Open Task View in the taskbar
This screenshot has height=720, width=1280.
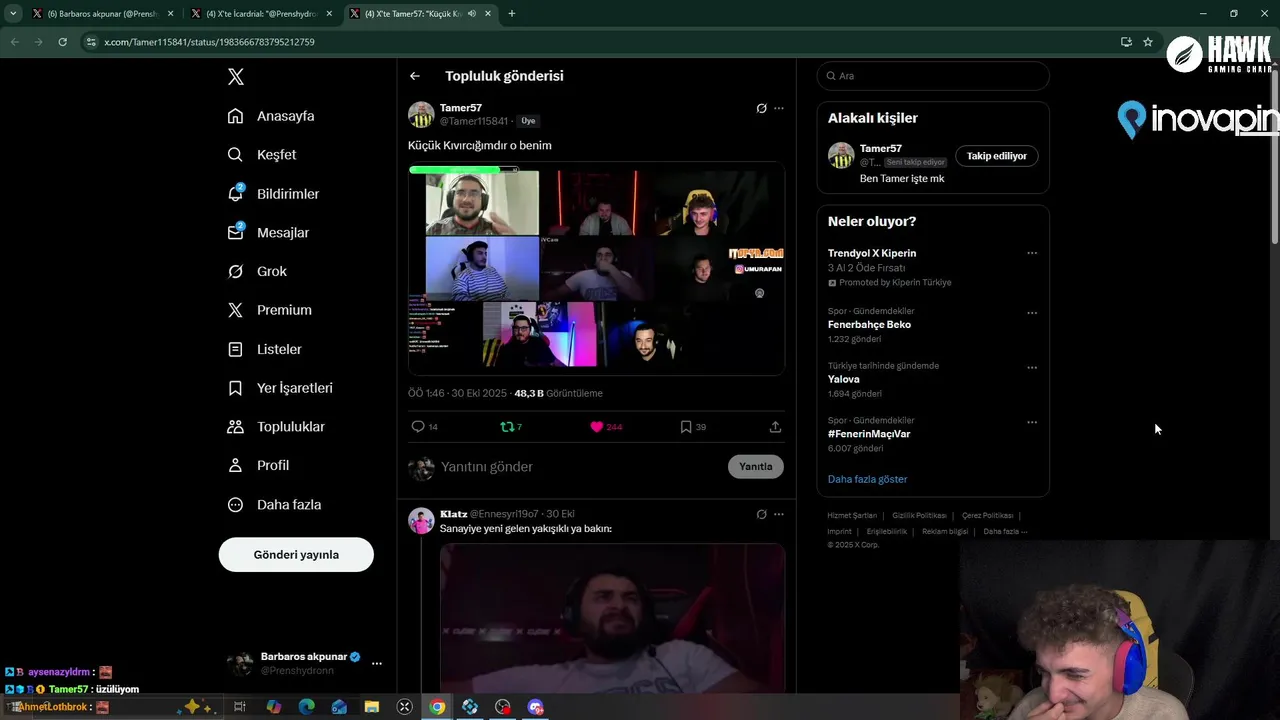(x=240, y=707)
